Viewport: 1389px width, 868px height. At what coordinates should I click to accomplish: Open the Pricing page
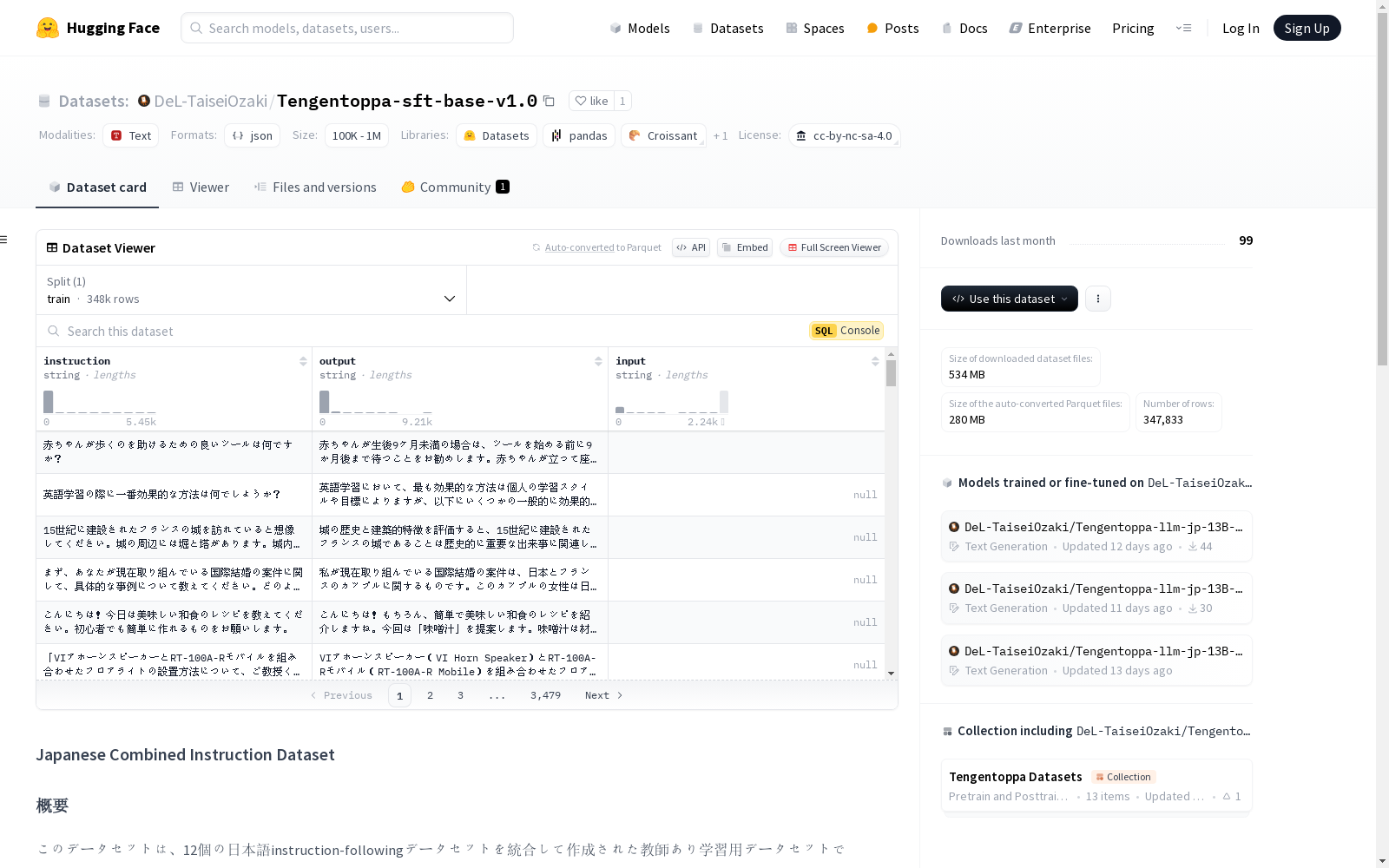tap(1133, 28)
